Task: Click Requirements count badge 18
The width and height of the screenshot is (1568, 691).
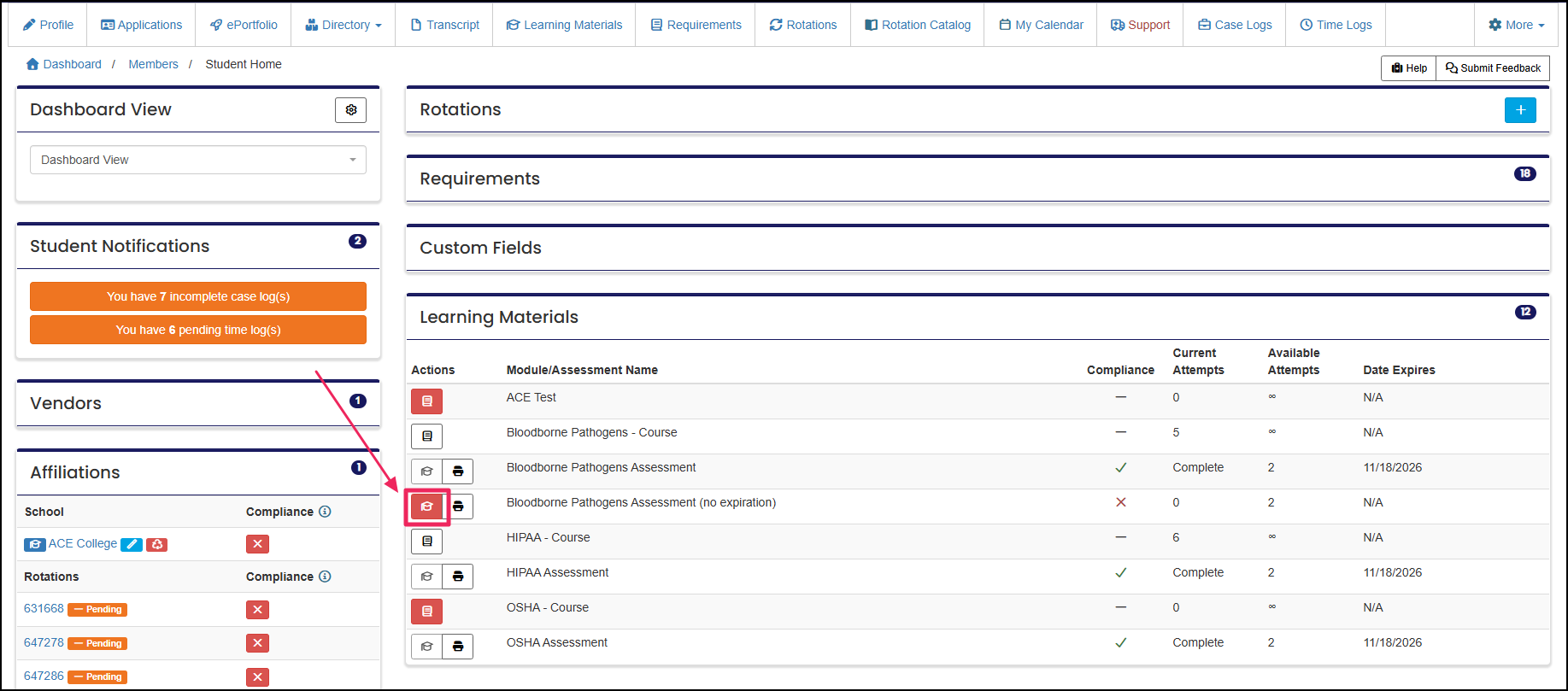Action: 1525,173
